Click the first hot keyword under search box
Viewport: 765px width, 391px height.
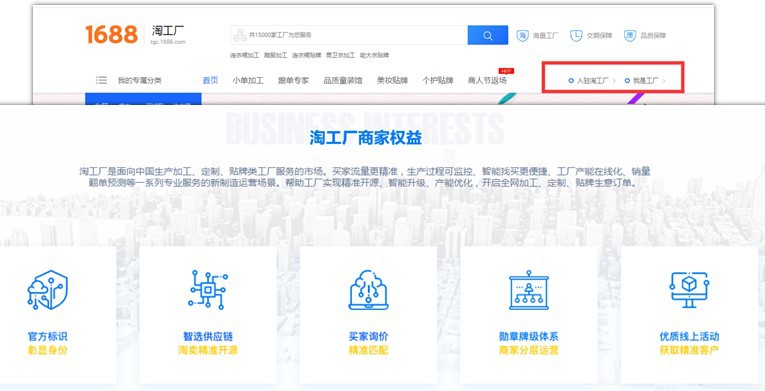tap(244, 55)
